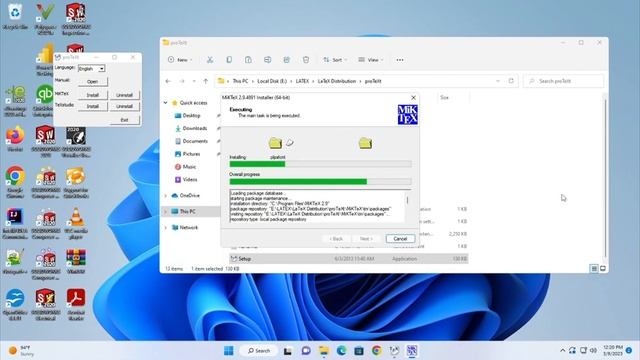Image resolution: width=640 pixels, height=360 pixels.
Task: Open the OpenOffice desktop shortcut
Action: point(15,304)
